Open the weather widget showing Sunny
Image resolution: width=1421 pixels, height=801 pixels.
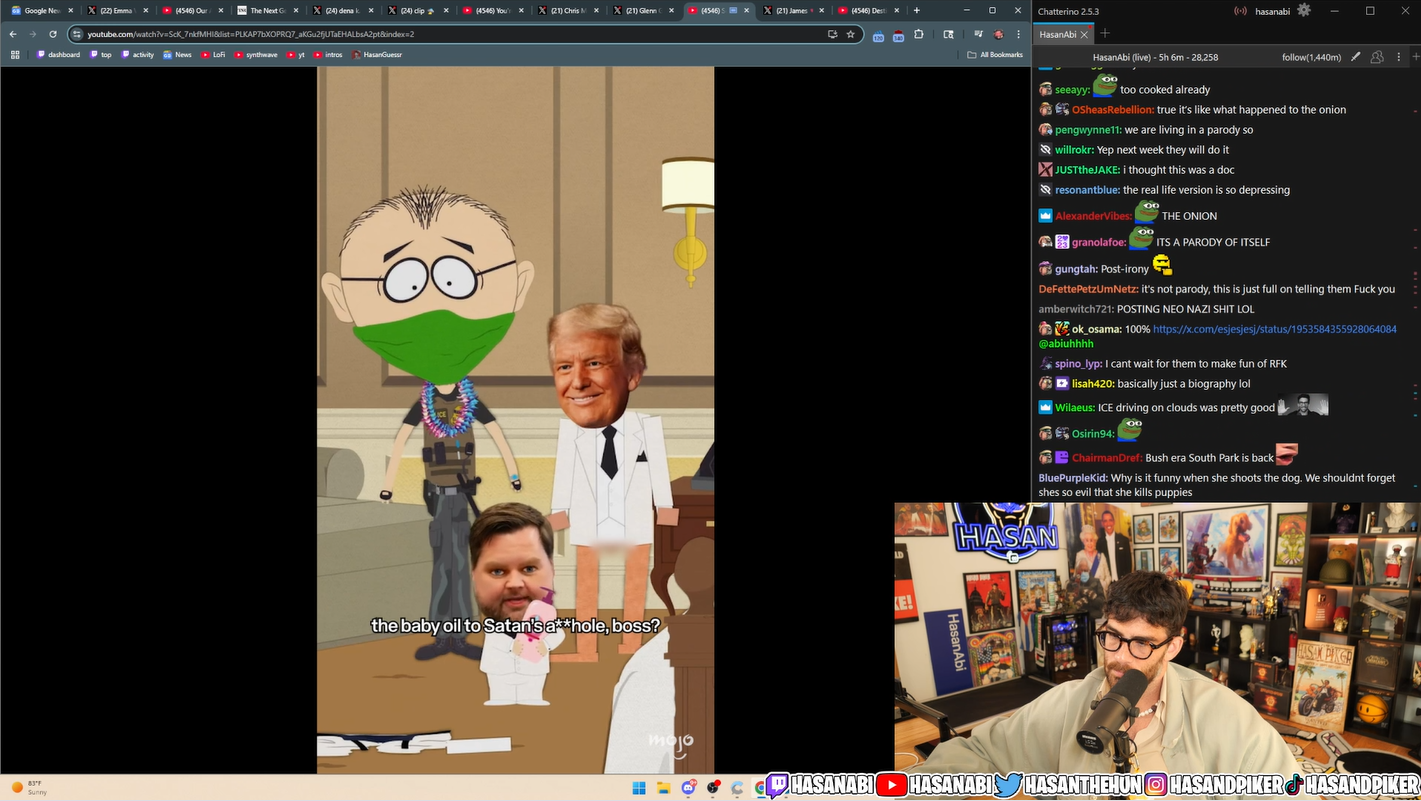tap(30, 787)
